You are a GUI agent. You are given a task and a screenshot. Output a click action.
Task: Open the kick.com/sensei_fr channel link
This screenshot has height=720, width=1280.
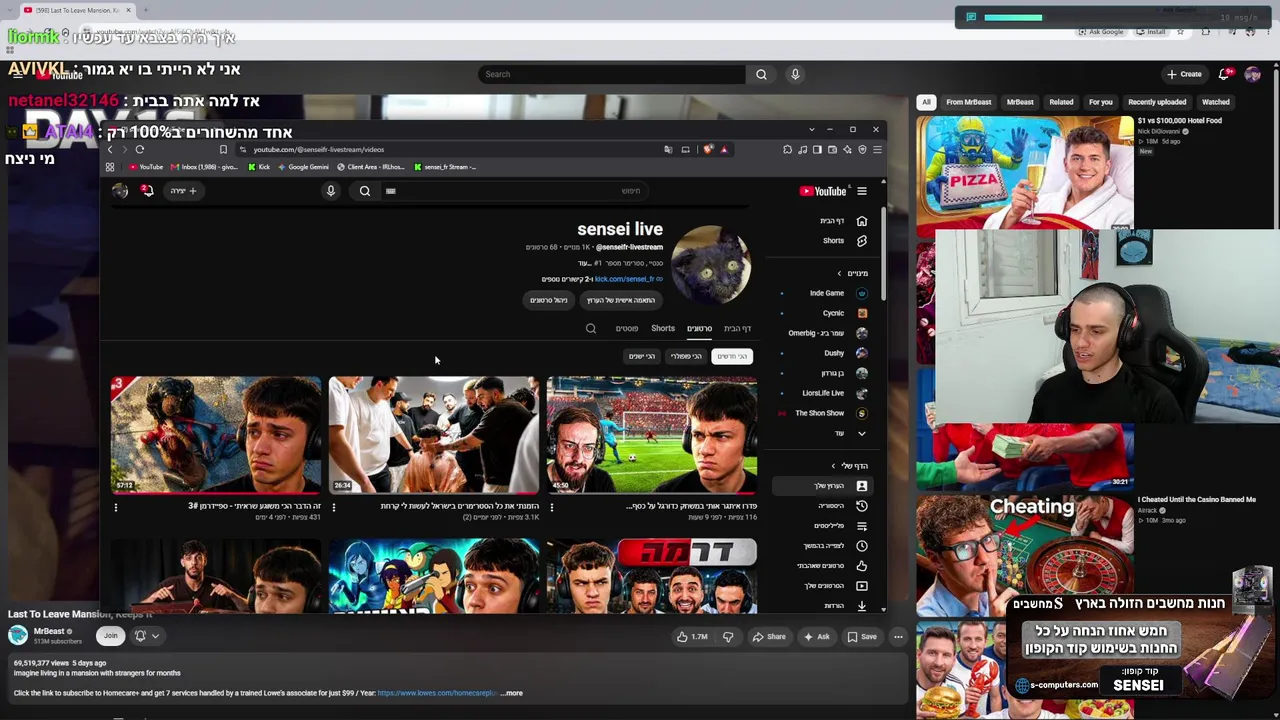(x=624, y=279)
